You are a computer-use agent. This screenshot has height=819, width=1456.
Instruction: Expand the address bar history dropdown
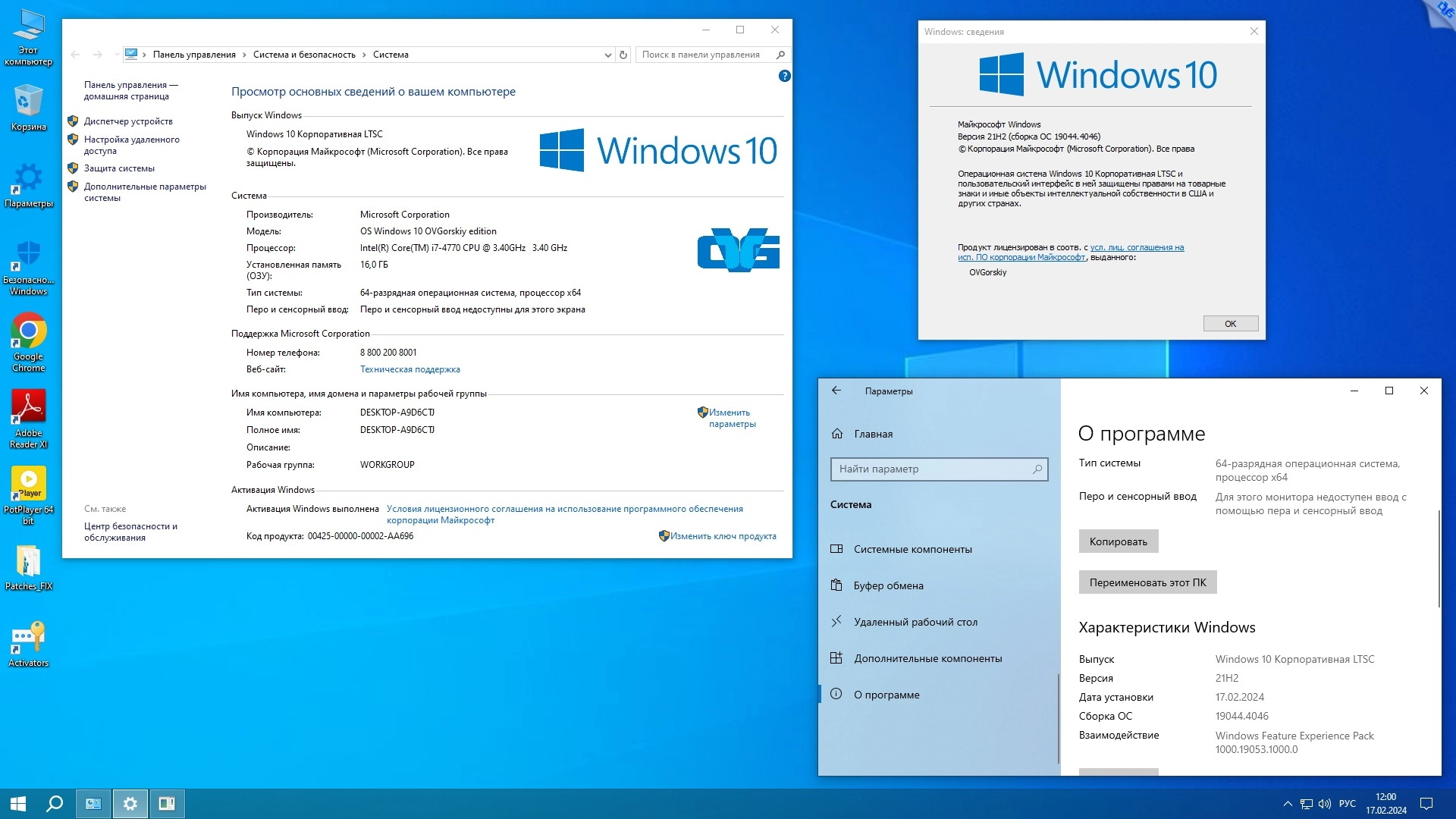click(x=607, y=55)
